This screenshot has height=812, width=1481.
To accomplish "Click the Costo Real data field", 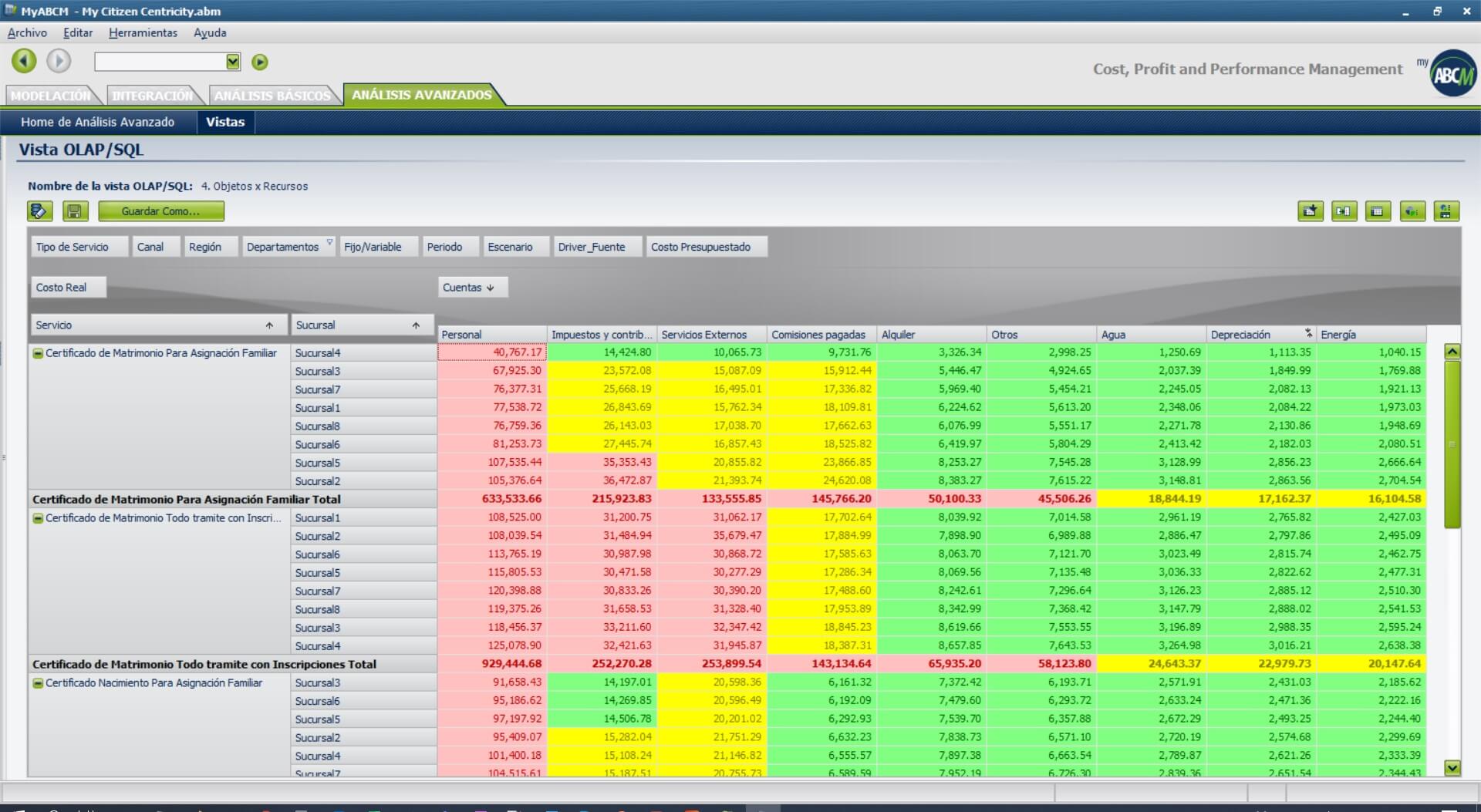I will point(68,288).
